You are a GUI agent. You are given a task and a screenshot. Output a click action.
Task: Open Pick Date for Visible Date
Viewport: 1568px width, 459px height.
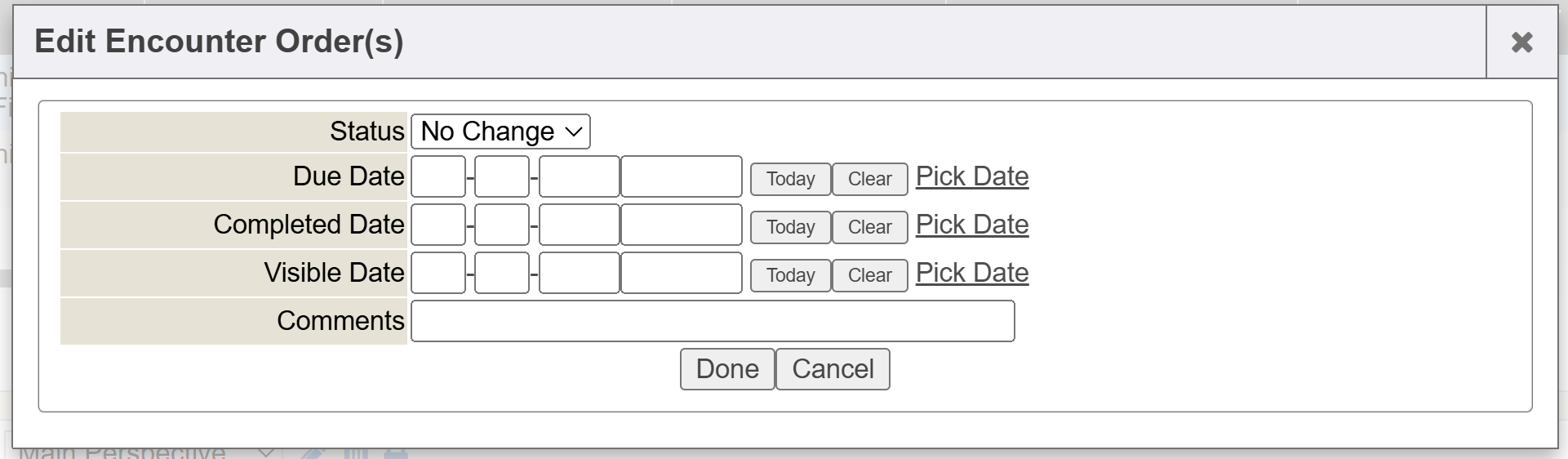[971, 273]
